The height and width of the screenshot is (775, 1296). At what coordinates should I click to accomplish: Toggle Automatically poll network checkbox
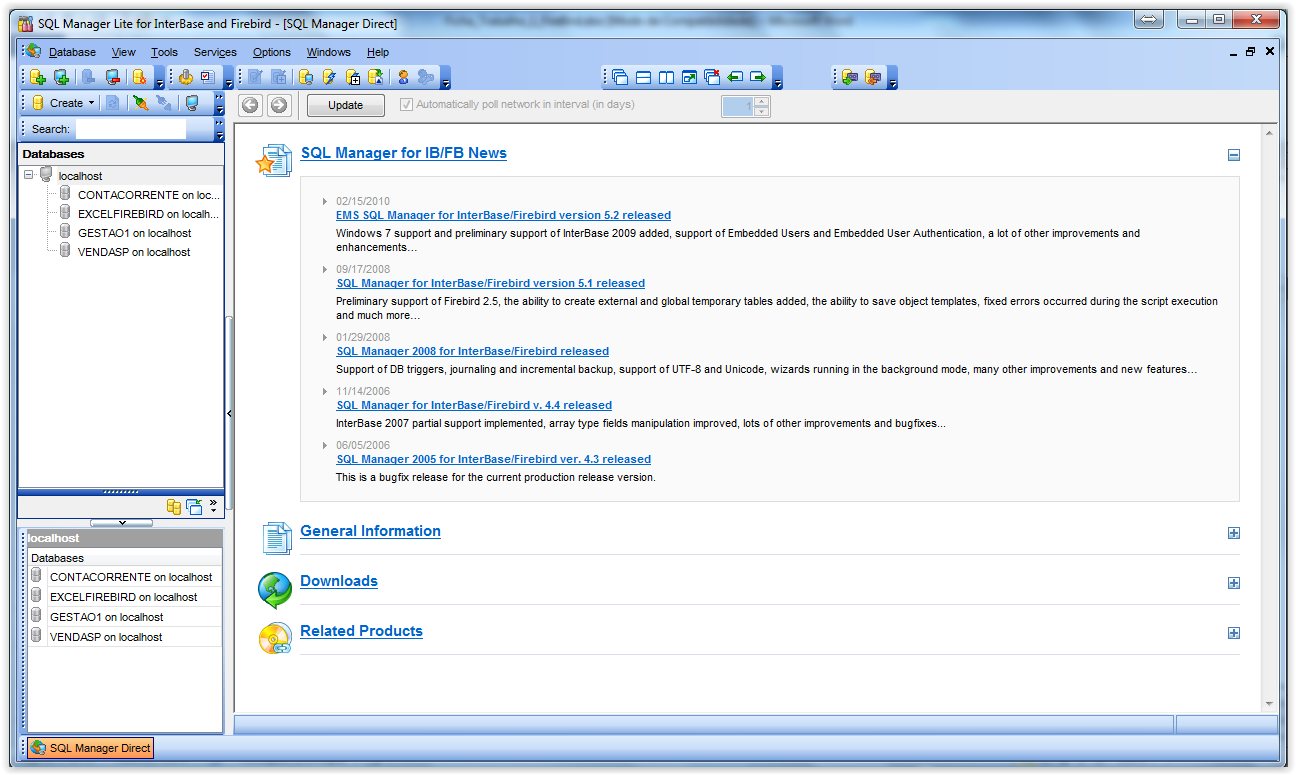pos(406,105)
